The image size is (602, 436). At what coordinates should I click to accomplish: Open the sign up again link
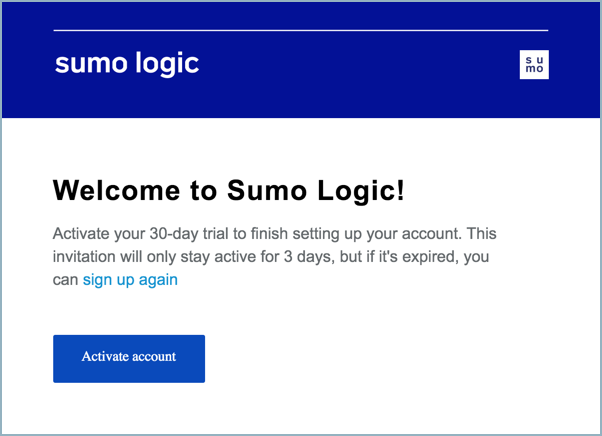coord(130,280)
